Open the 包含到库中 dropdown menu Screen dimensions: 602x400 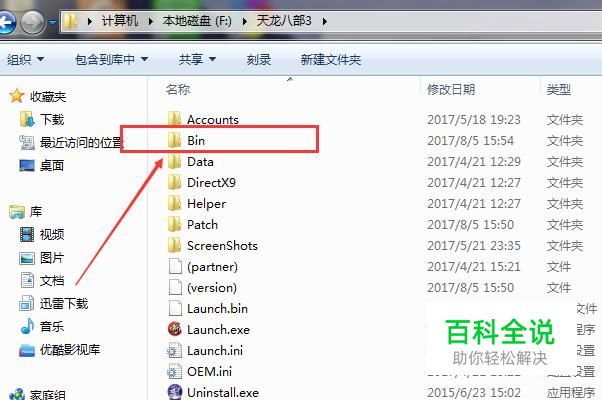[112, 59]
